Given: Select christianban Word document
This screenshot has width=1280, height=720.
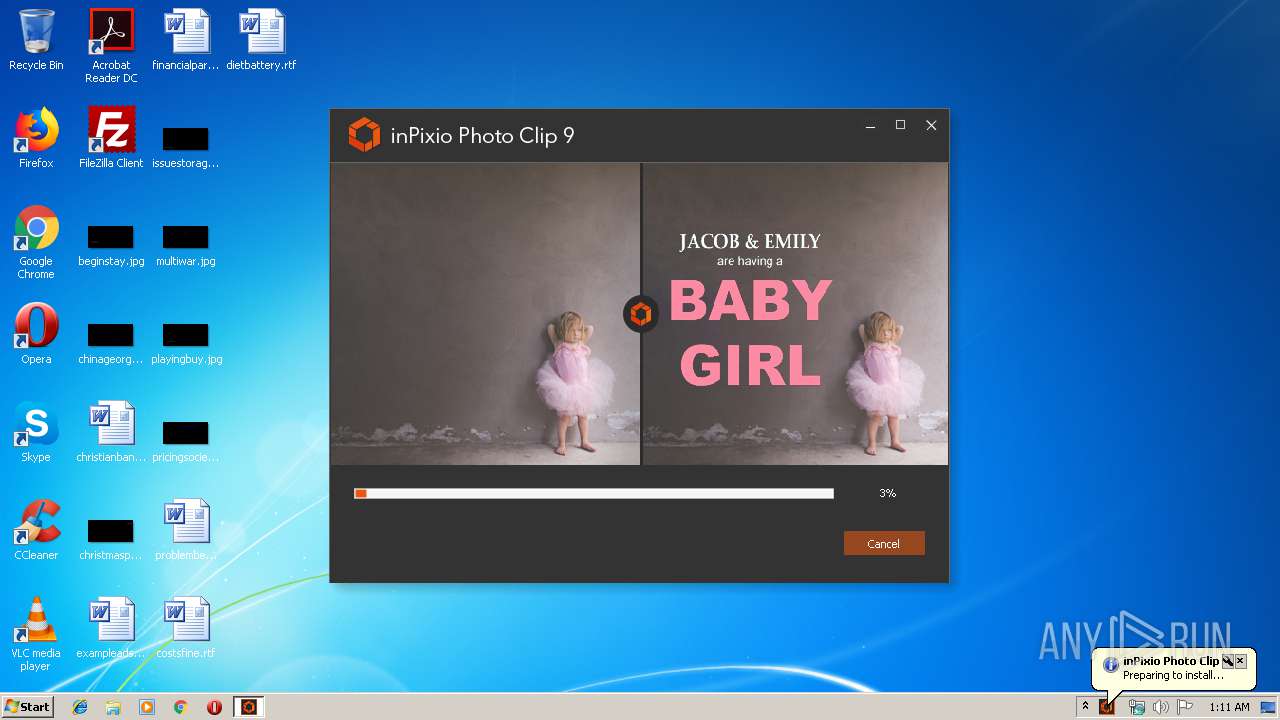Looking at the screenshot, I should point(111,432).
